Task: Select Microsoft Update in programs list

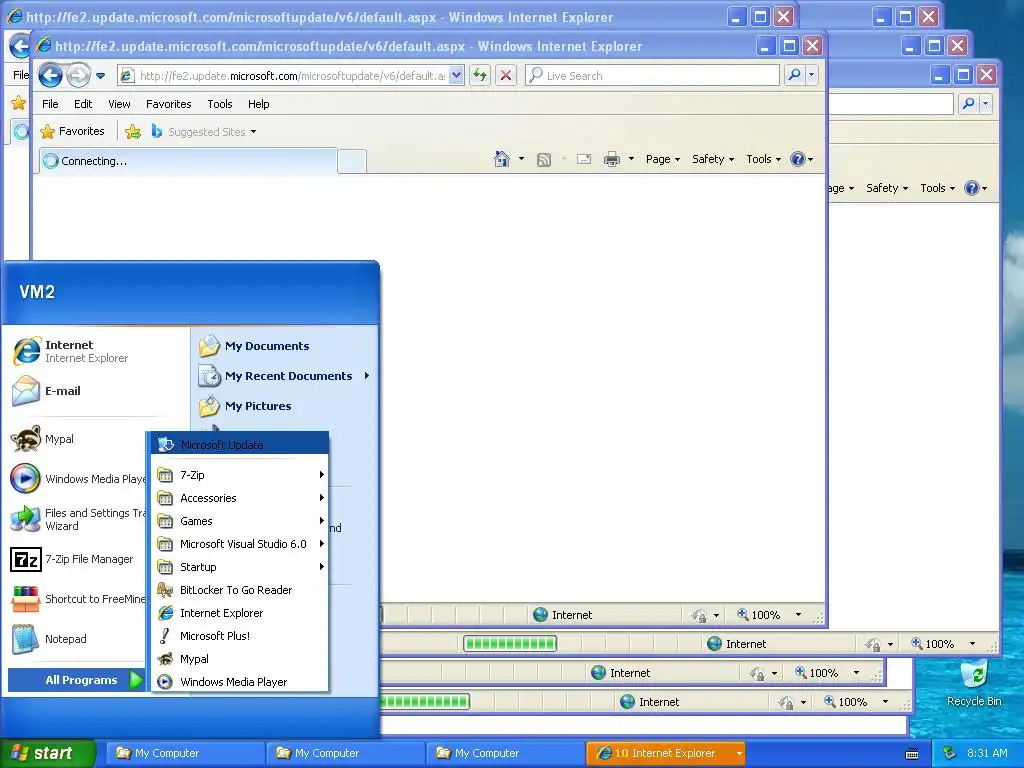Action: point(240,445)
